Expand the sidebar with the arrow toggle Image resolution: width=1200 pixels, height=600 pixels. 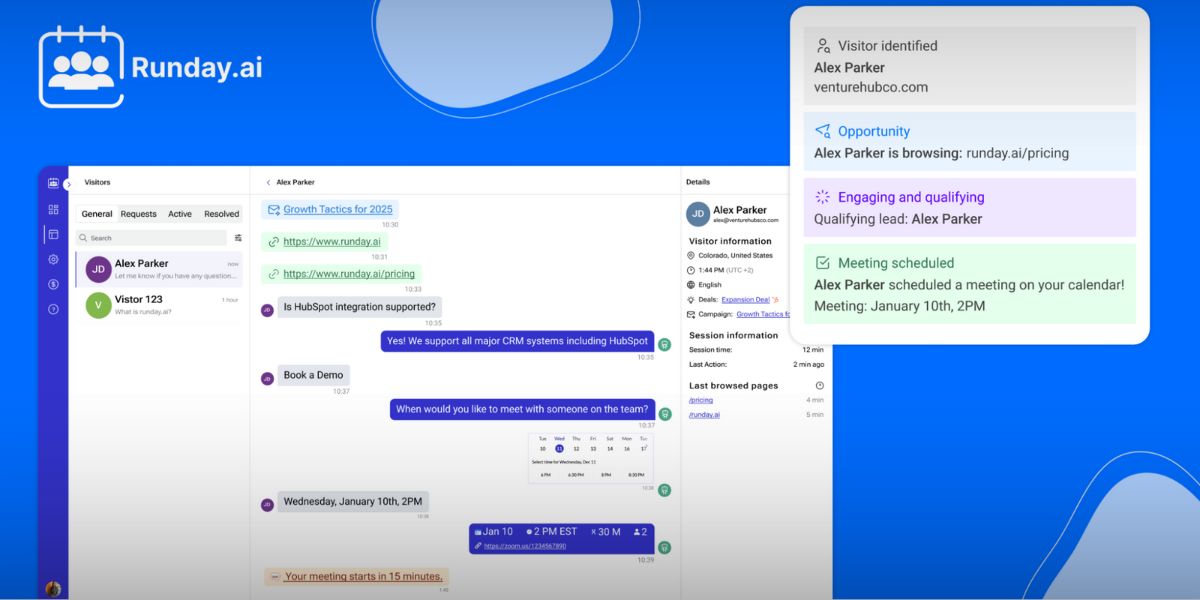(x=68, y=184)
